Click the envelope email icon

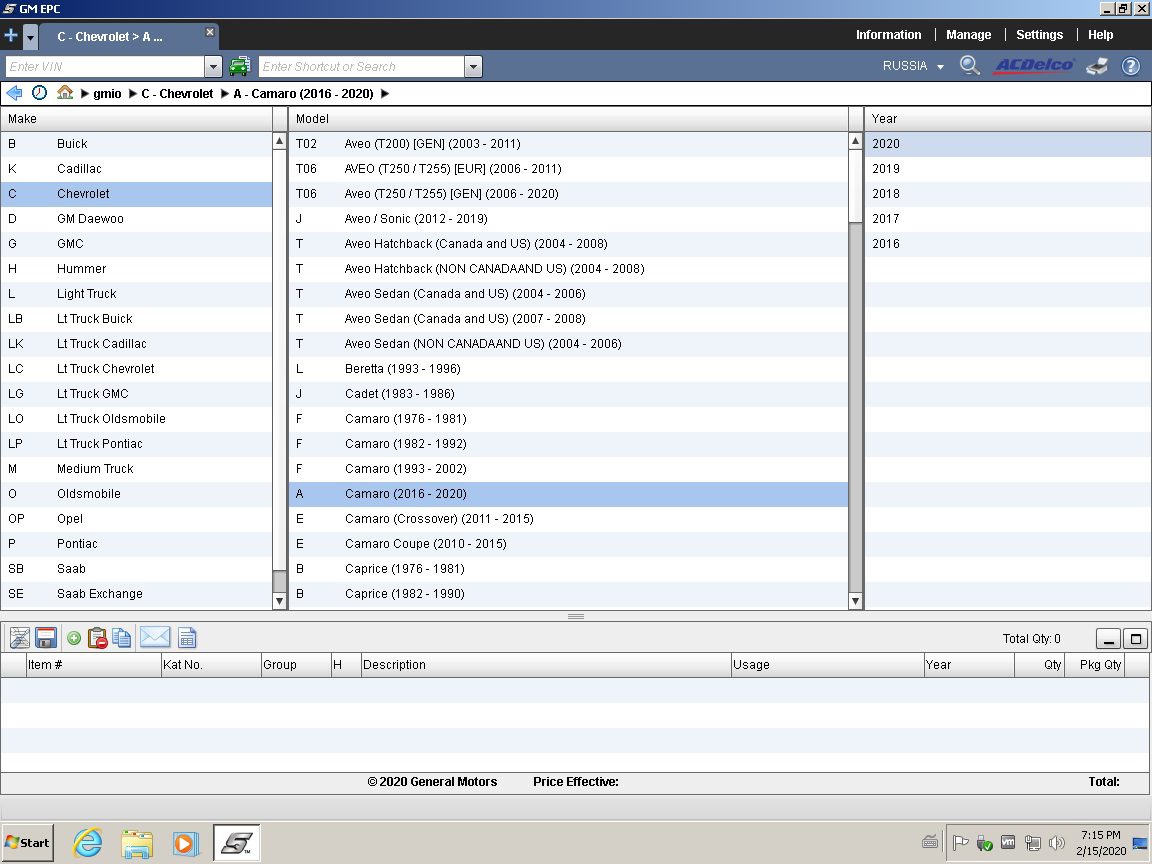155,638
